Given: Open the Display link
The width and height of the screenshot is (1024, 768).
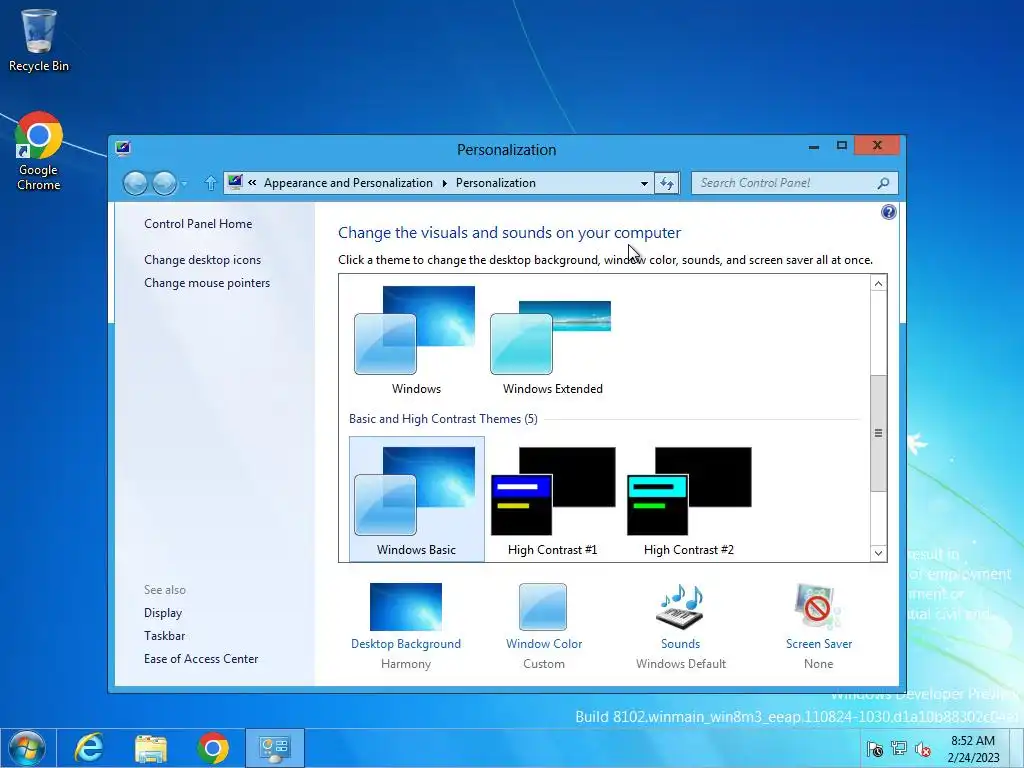Looking at the screenshot, I should tap(163, 613).
